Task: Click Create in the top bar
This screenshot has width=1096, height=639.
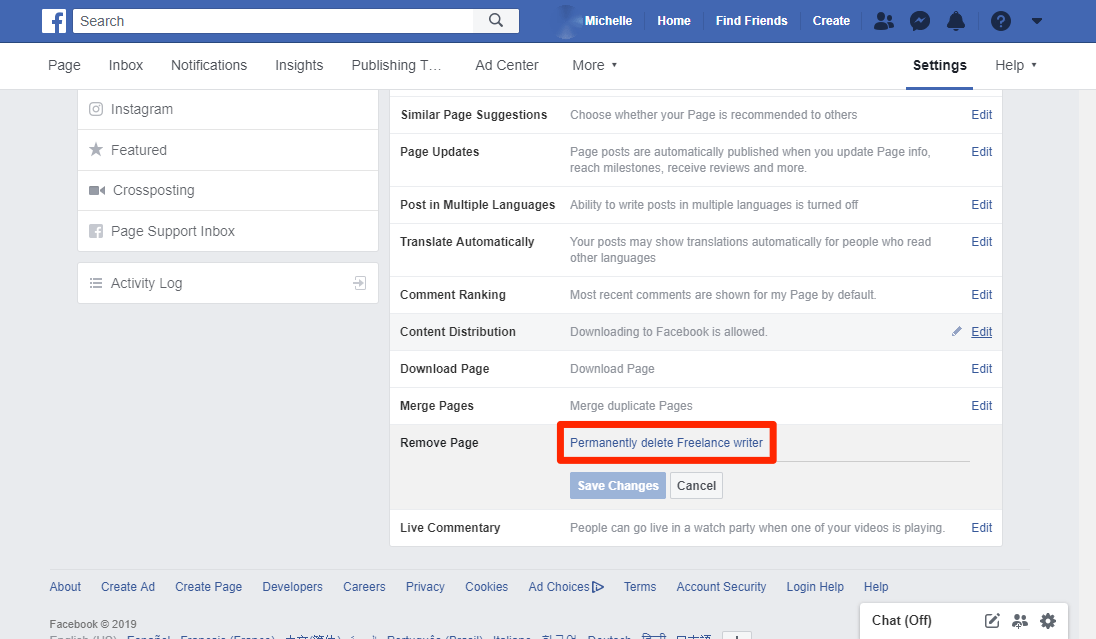Action: click(831, 21)
